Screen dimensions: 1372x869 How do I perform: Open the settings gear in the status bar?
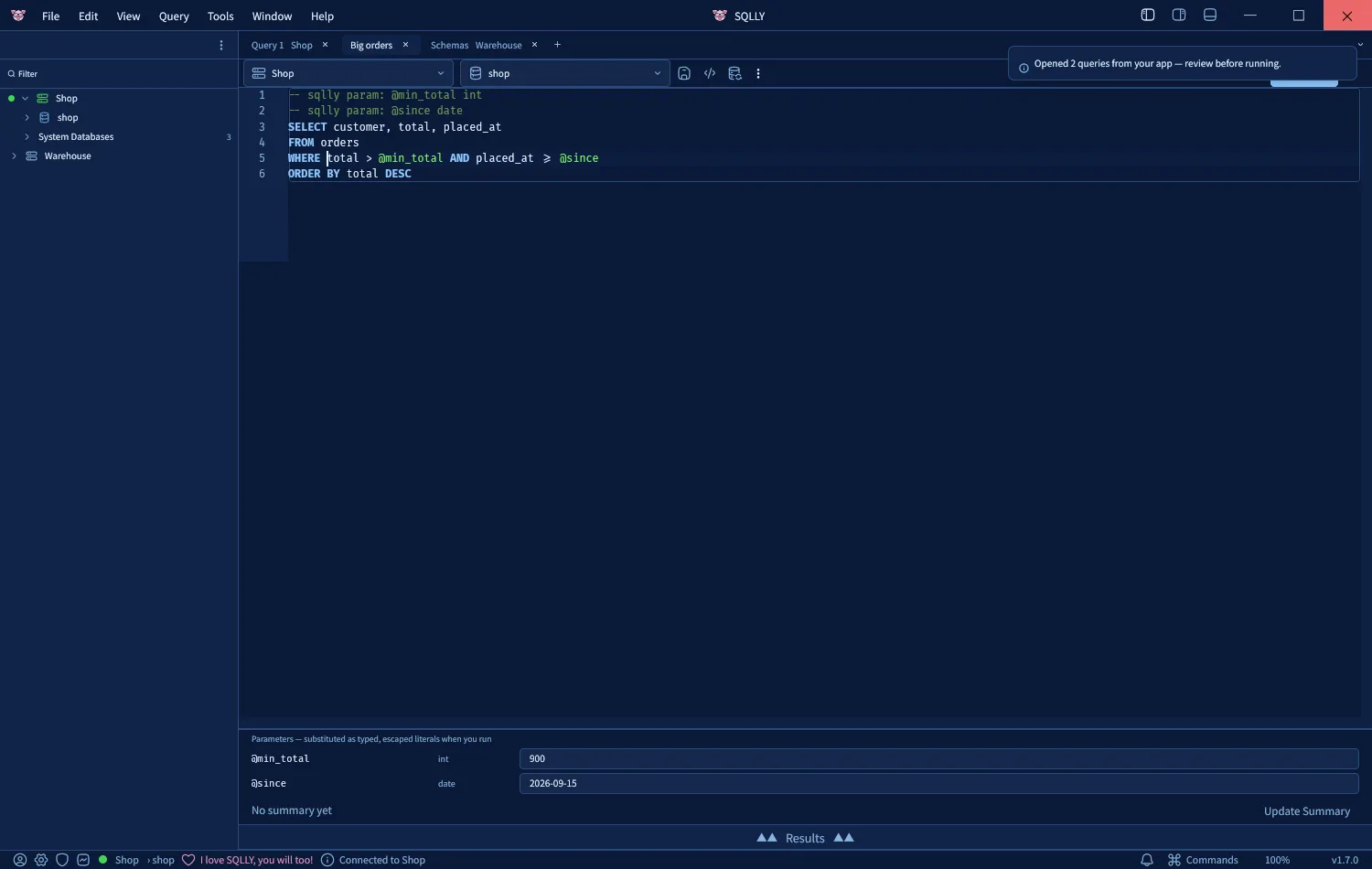coord(41,860)
